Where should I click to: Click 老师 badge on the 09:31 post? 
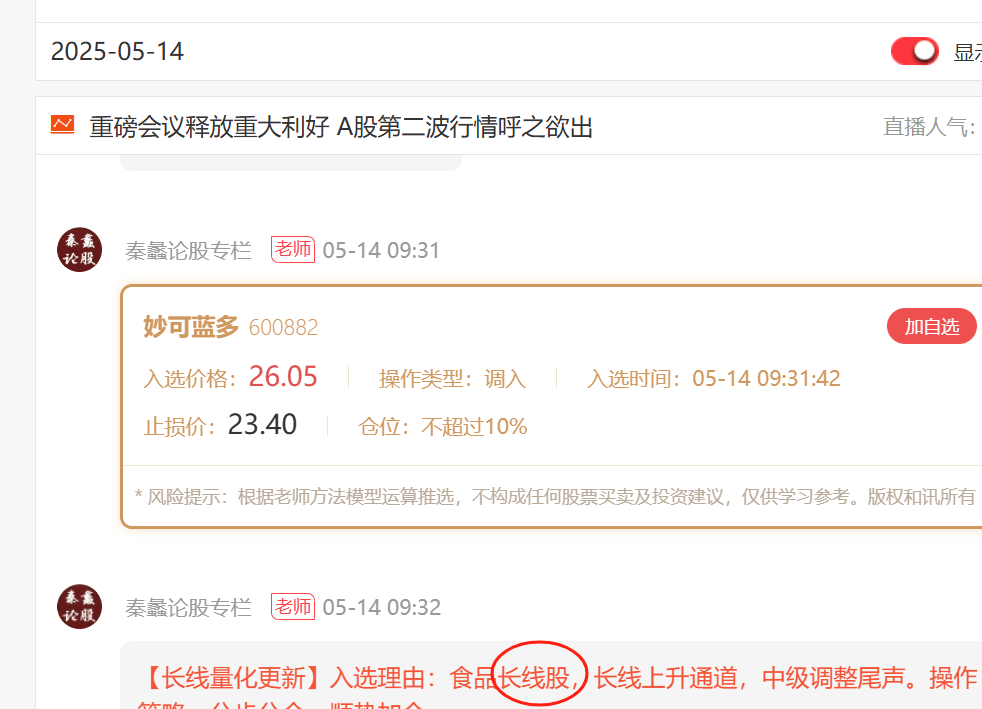click(293, 249)
